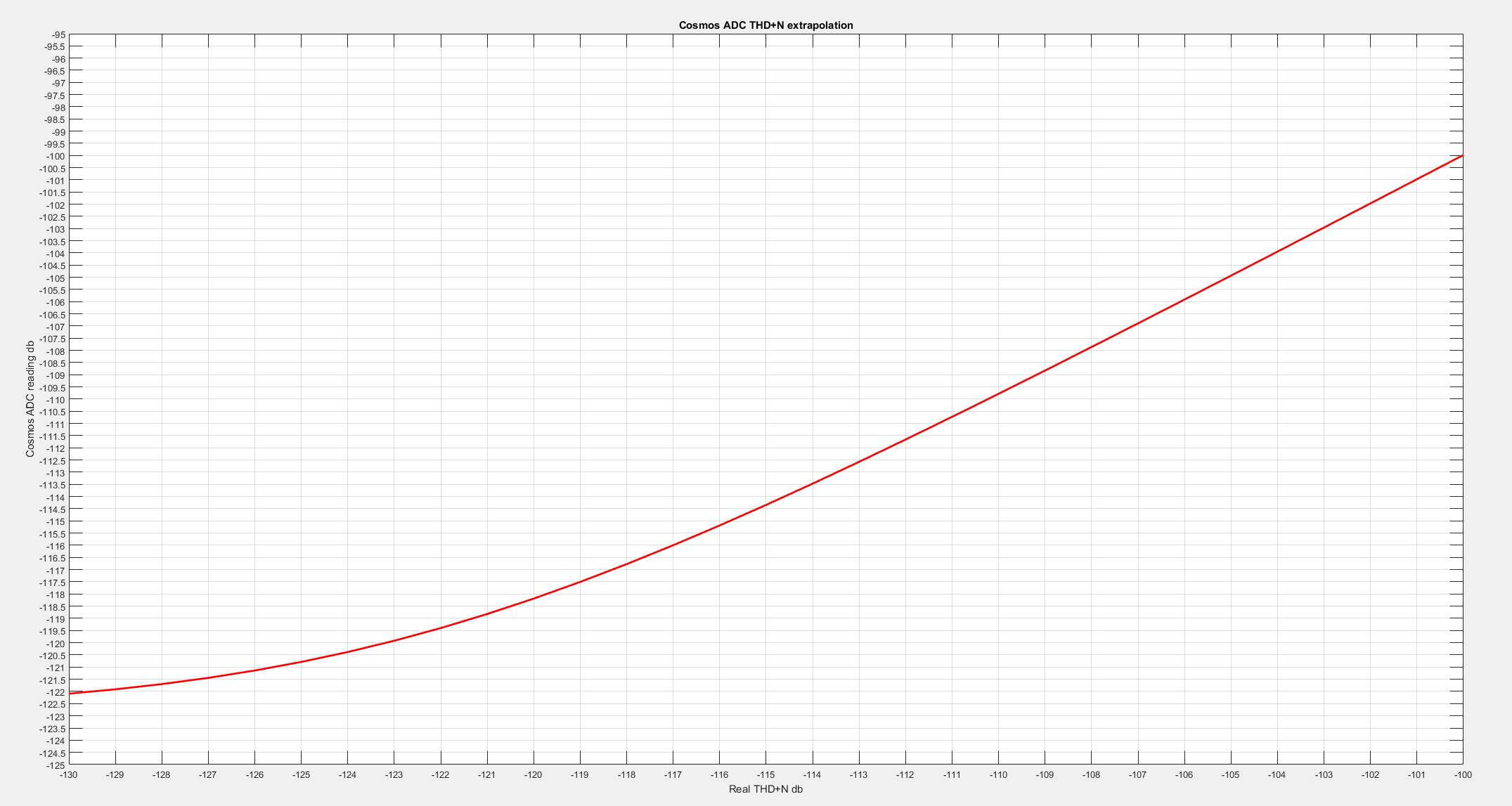Screen dimensions: 1512x806
Task: Click the -95 tick label on the y-axis
Action: click(58, 34)
